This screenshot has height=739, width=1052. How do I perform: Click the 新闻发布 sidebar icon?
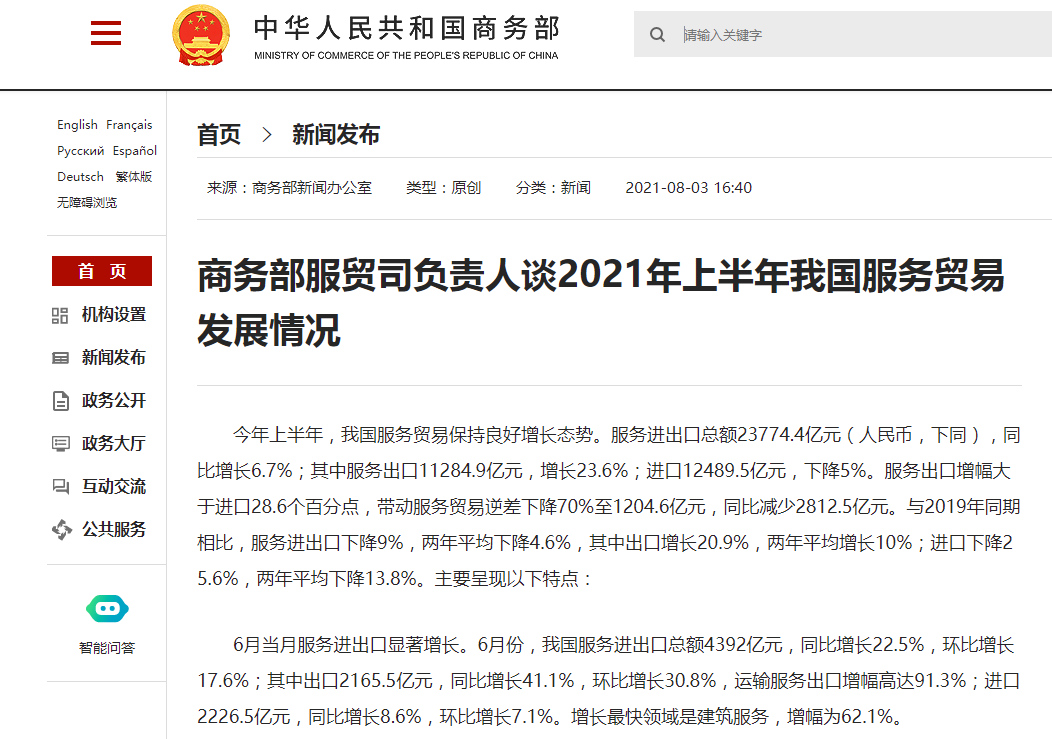[60, 358]
